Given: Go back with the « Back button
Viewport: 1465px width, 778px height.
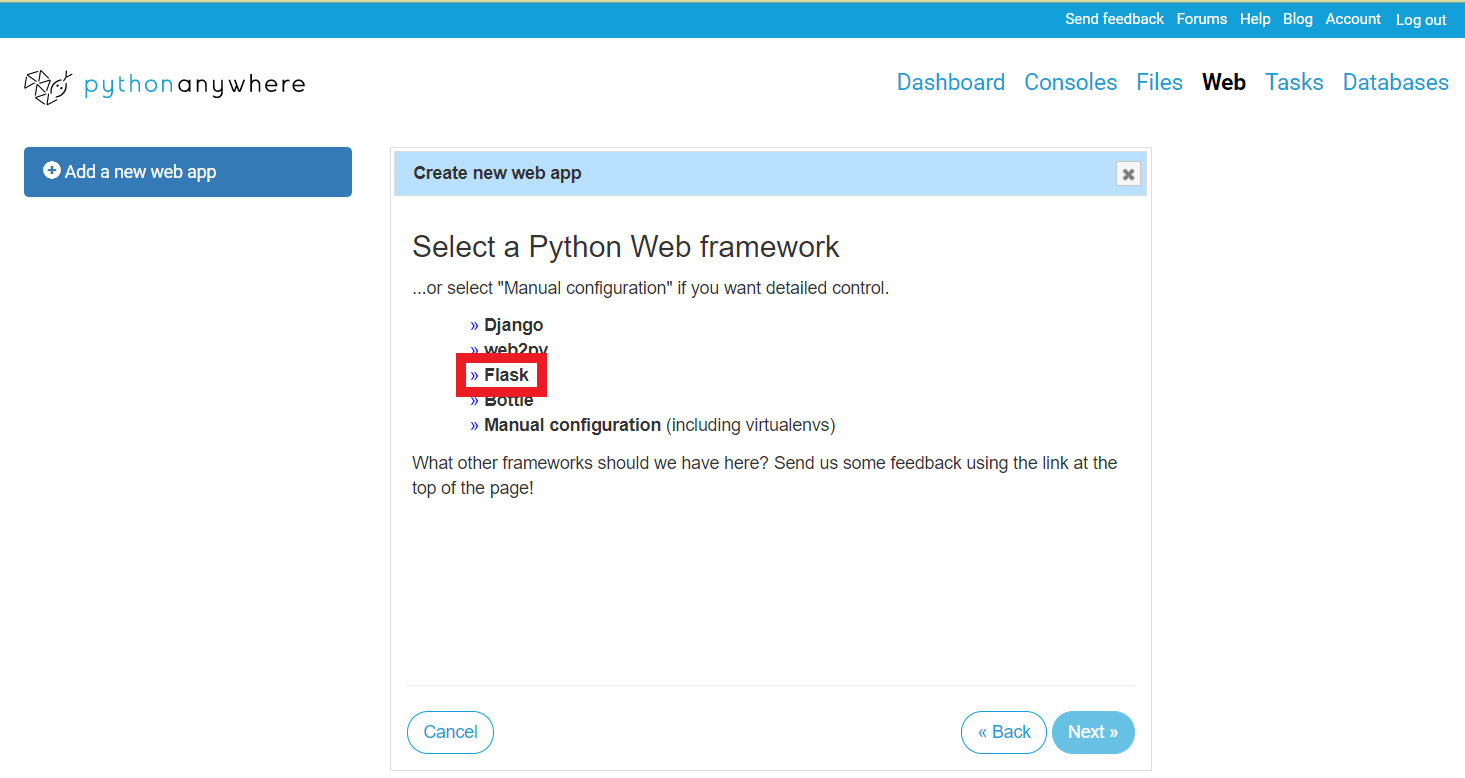Looking at the screenshot, I should [x=1004, y=732].
